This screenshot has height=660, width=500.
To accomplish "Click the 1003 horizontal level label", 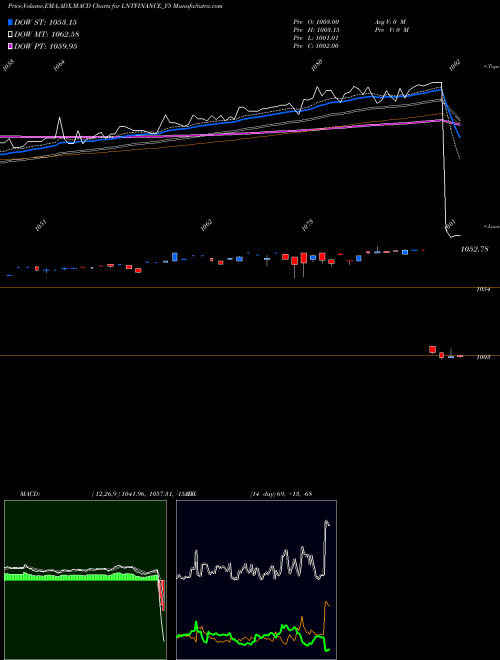I will point(483,357).
